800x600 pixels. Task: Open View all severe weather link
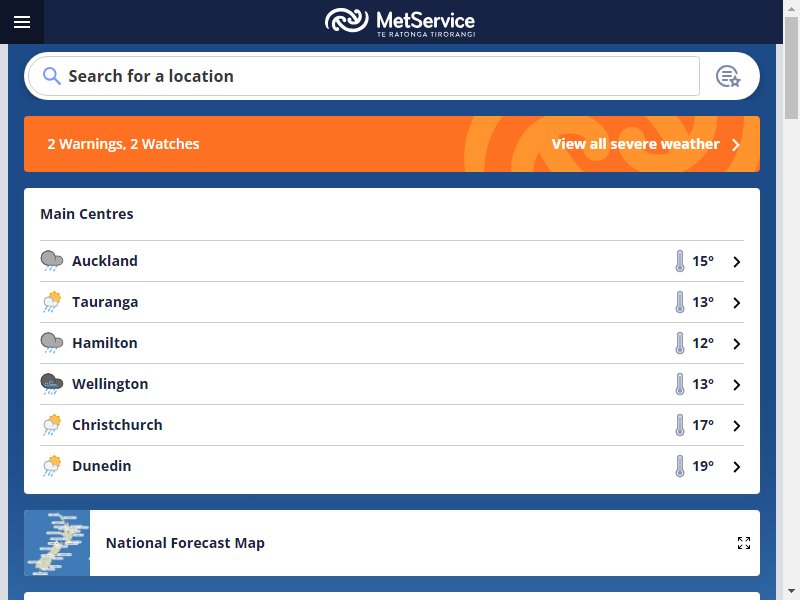(635, 144)
